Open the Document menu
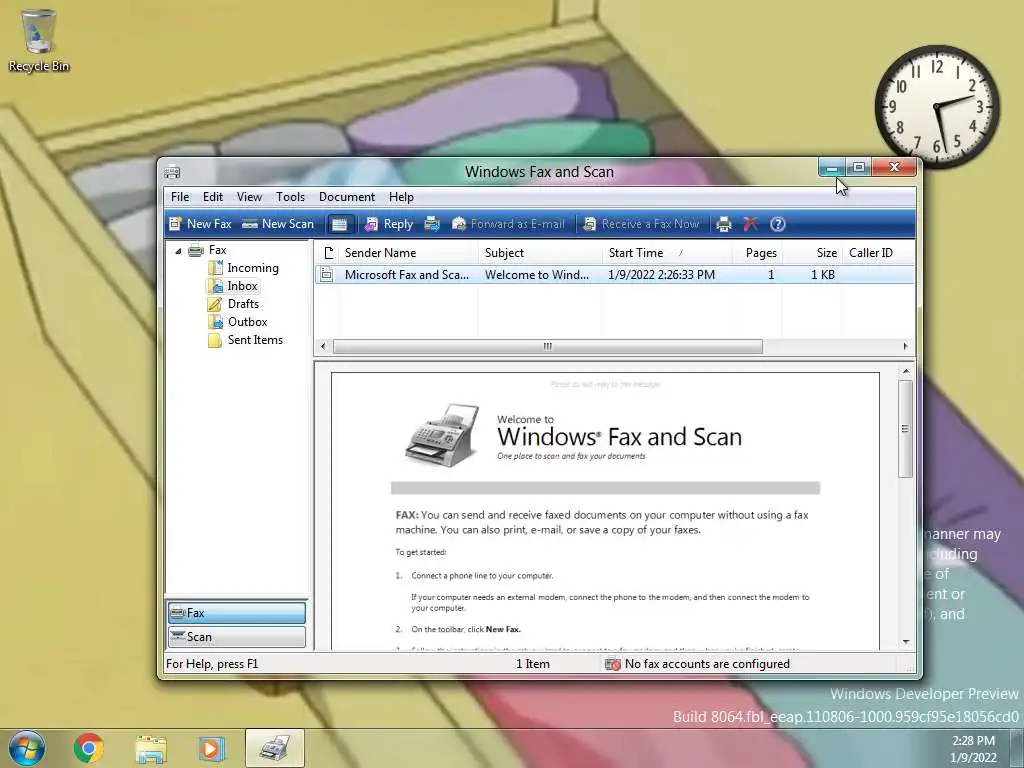This screenshot has width=1024, height=768. pyautogui.click(x=347, y=197)
